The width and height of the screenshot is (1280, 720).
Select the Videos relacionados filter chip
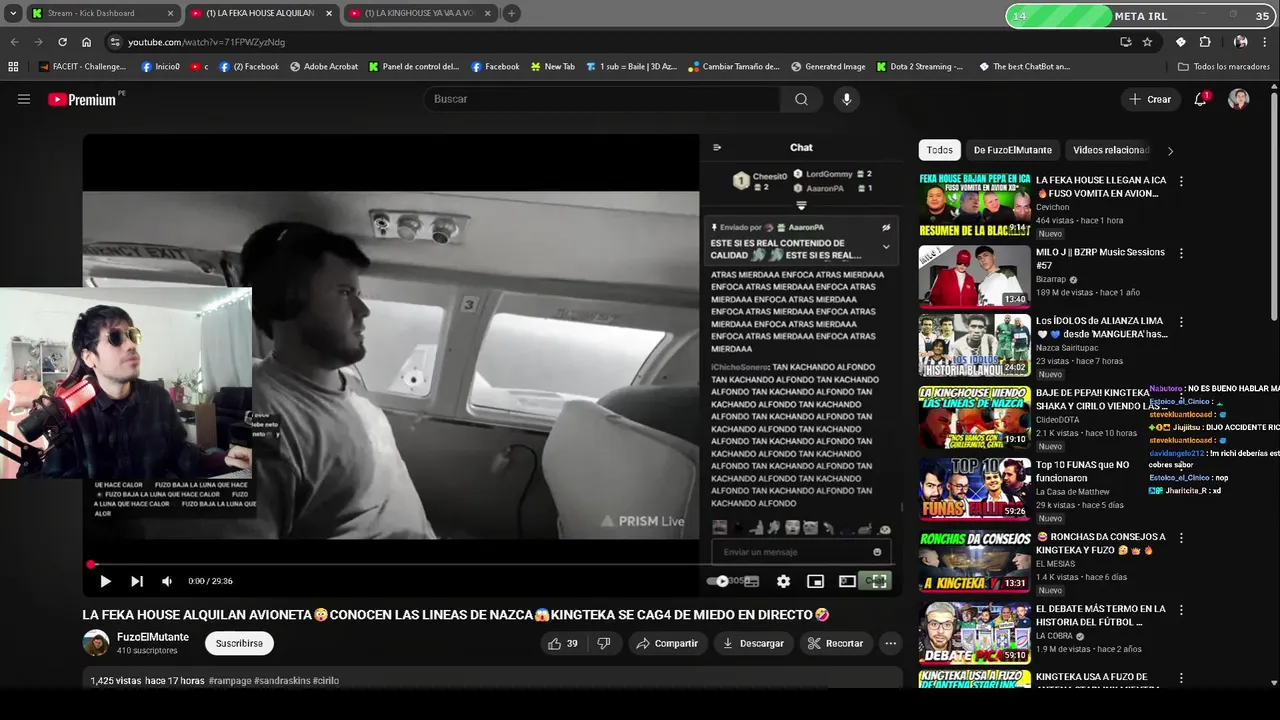click(x=1111, y=150)
